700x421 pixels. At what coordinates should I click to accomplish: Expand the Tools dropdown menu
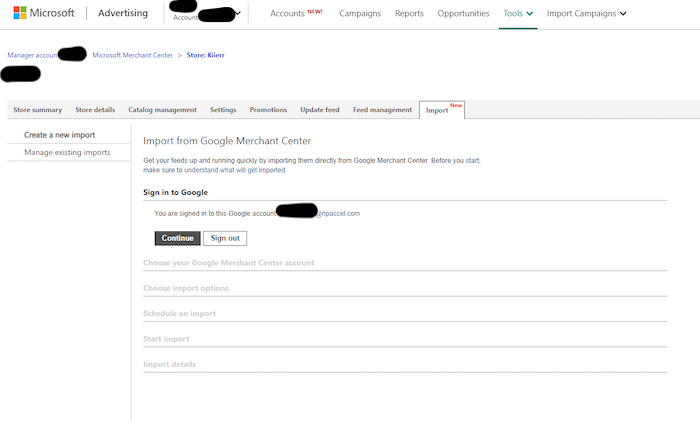(x=518, y=13)
